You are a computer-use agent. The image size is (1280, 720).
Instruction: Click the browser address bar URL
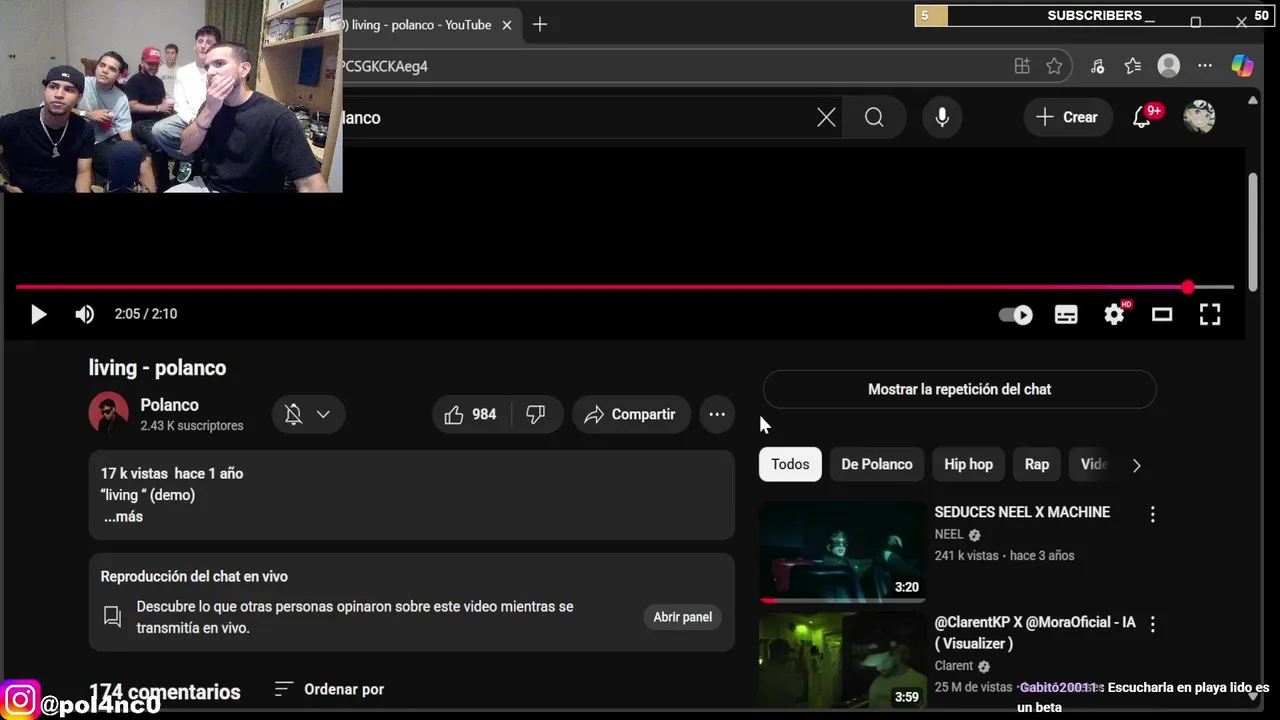383,66
